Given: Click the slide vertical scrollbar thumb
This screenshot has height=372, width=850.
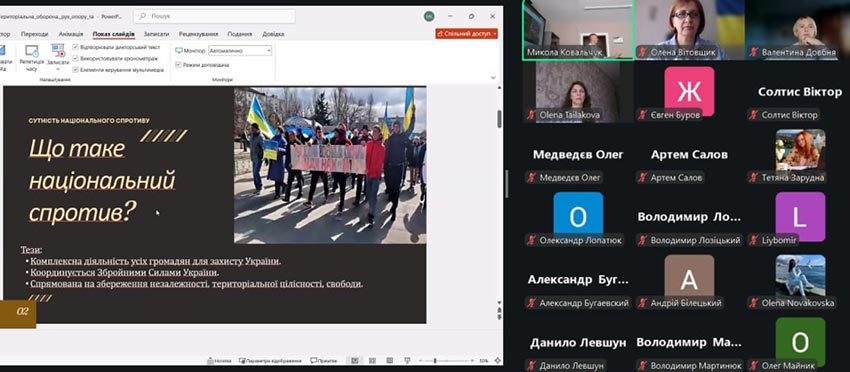Looking at the screenshot, I should [499, 118].
